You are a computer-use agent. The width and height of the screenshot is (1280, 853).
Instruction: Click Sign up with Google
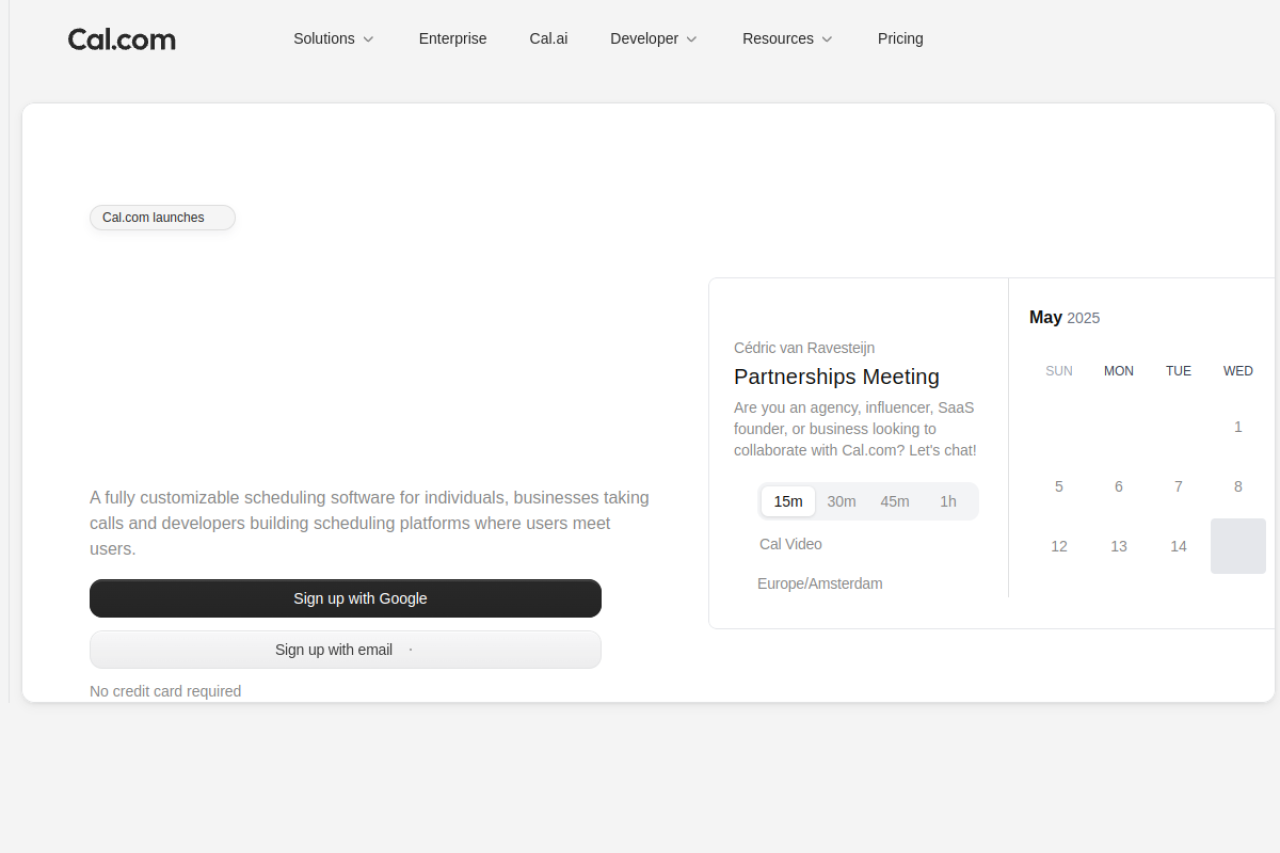[346, 599]
